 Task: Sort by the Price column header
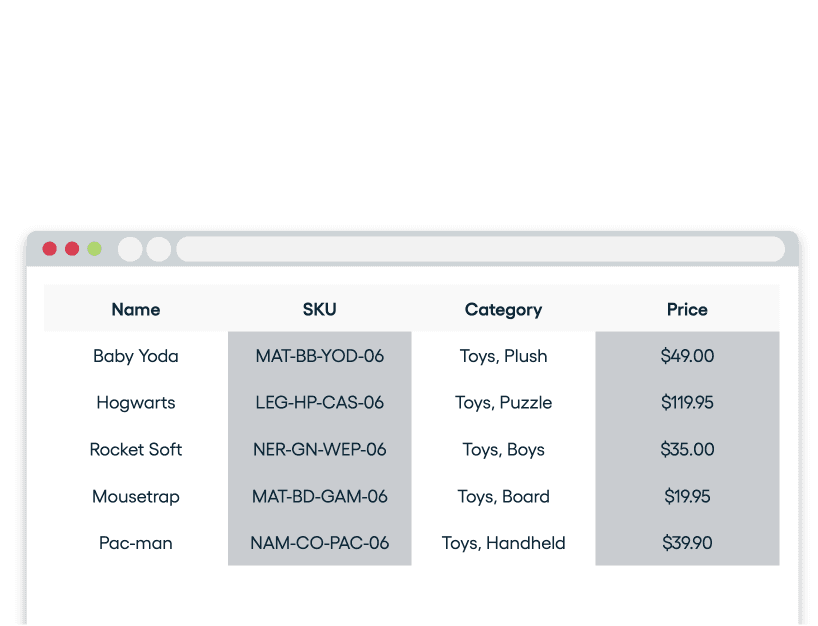click(x=687, y=310)
